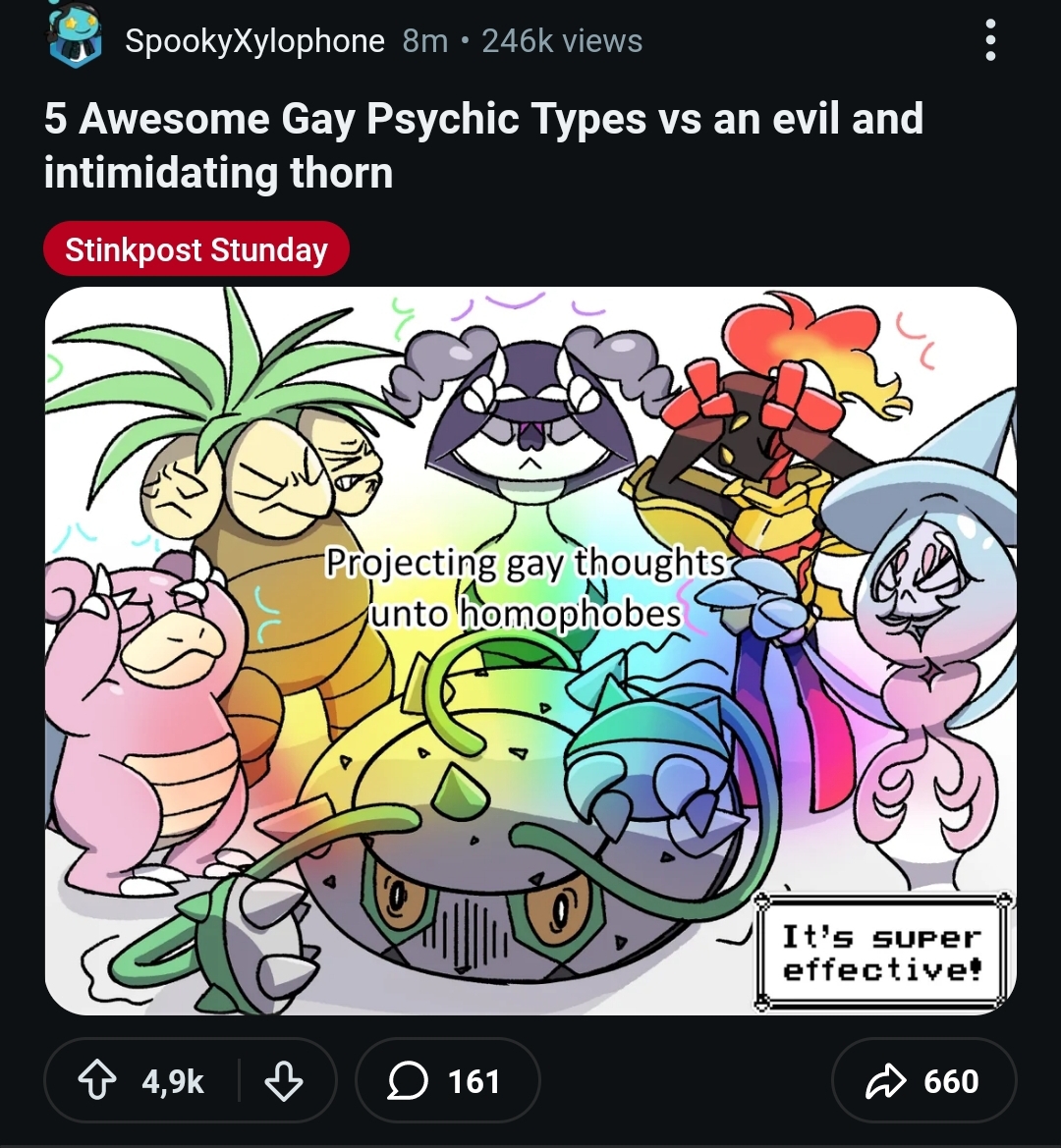The image size is (1061, 1148).
Task: Visit the SpookyXylophone username link
Action: [x=254, y=41]
